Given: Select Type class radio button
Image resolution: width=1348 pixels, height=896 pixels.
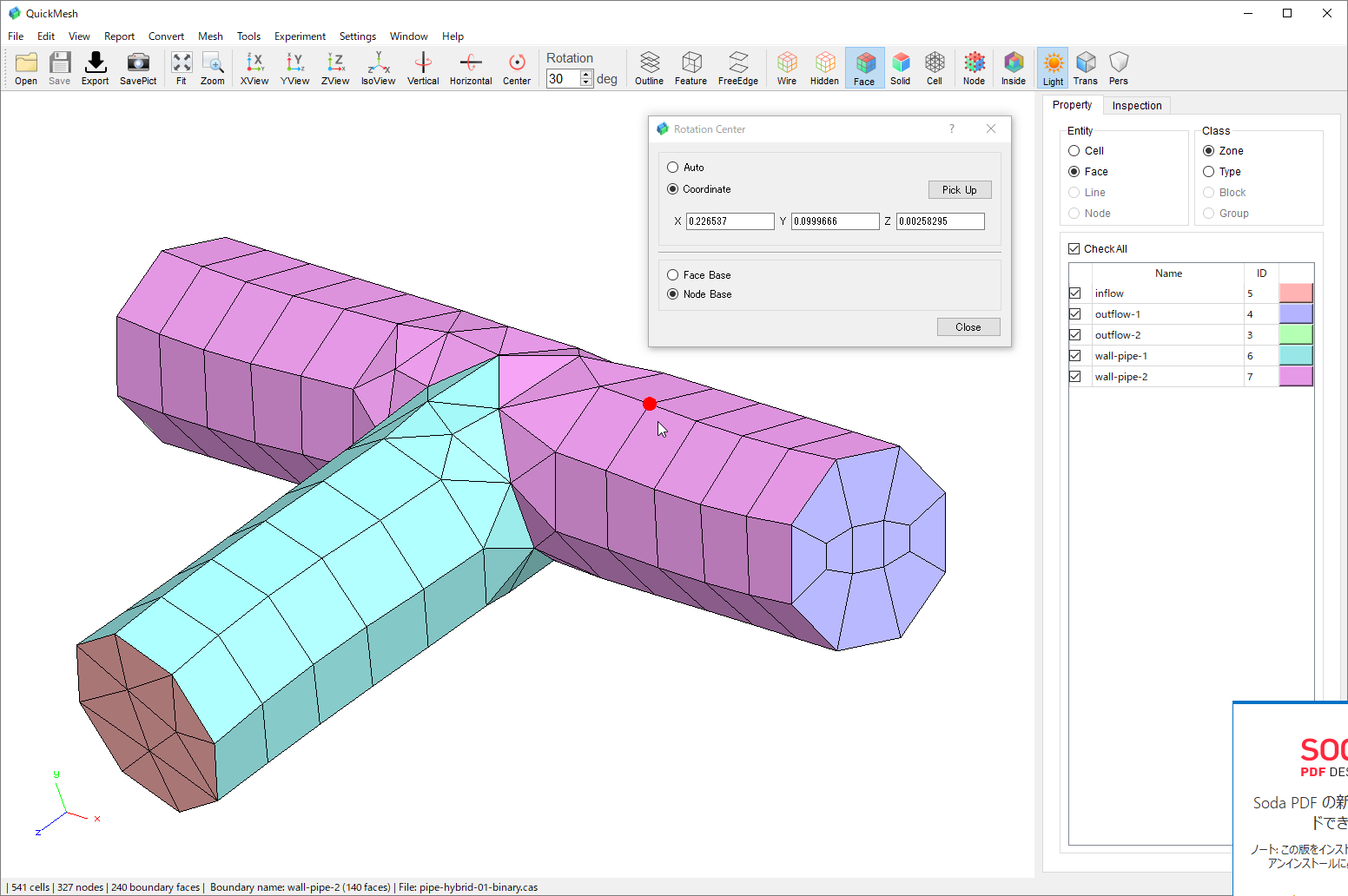Looking at the screenshot, I should tap(1209, 172).
